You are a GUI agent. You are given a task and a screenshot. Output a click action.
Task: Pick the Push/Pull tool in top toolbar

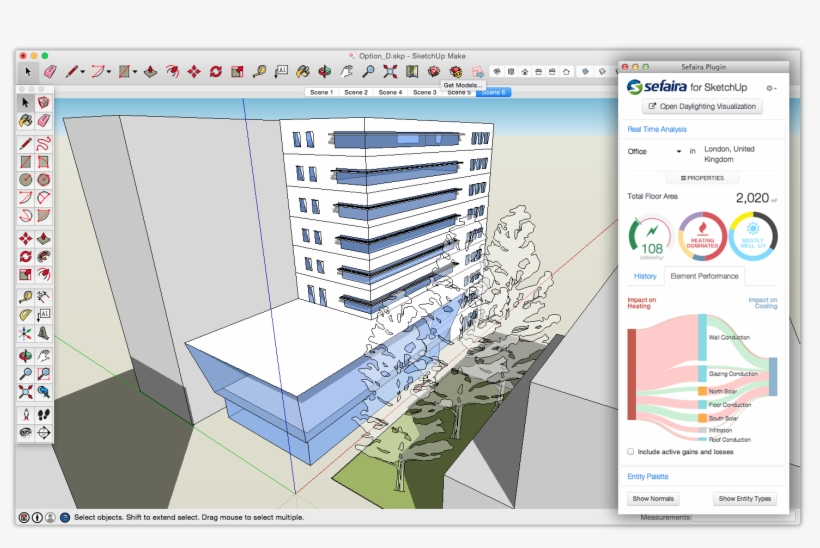click(151, 72)
